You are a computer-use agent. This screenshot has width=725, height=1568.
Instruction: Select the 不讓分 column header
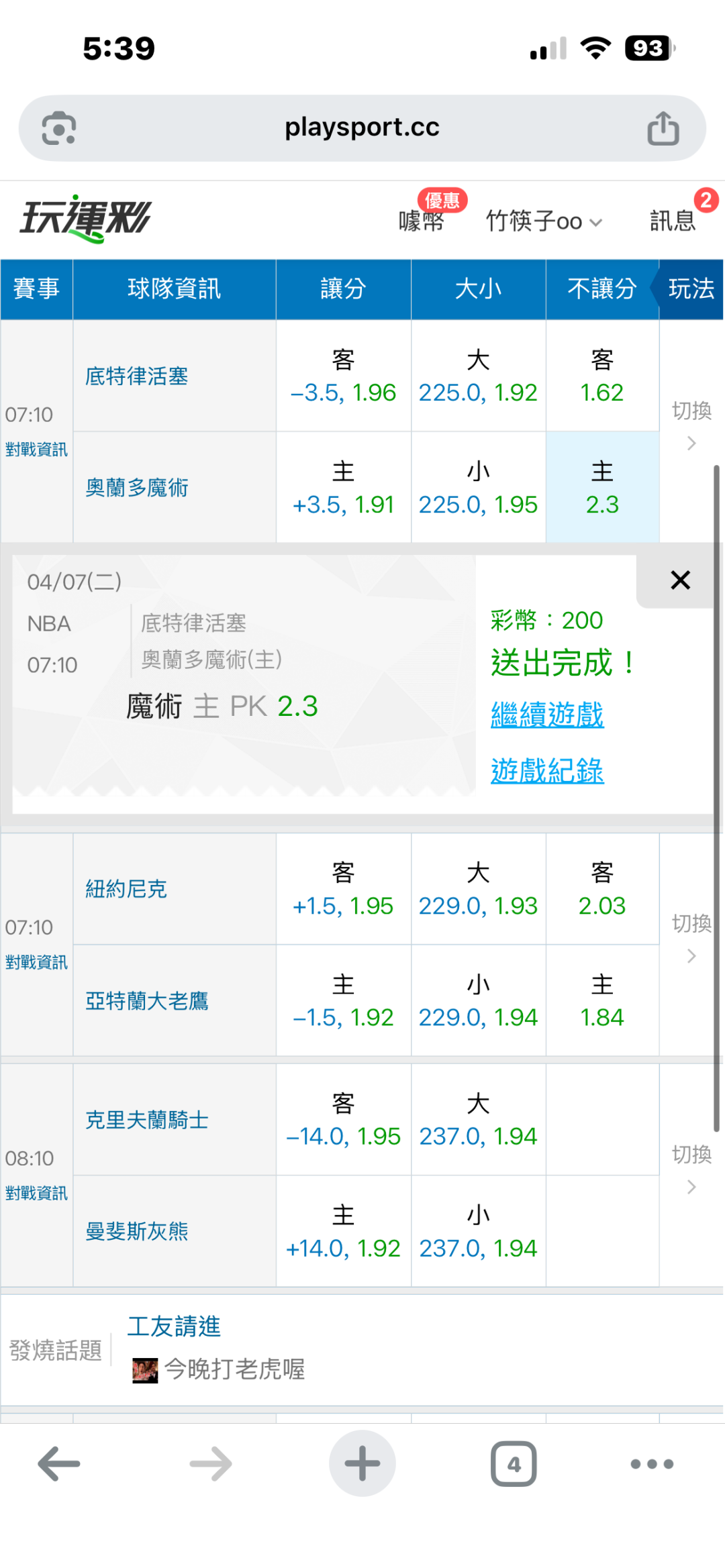602,289
